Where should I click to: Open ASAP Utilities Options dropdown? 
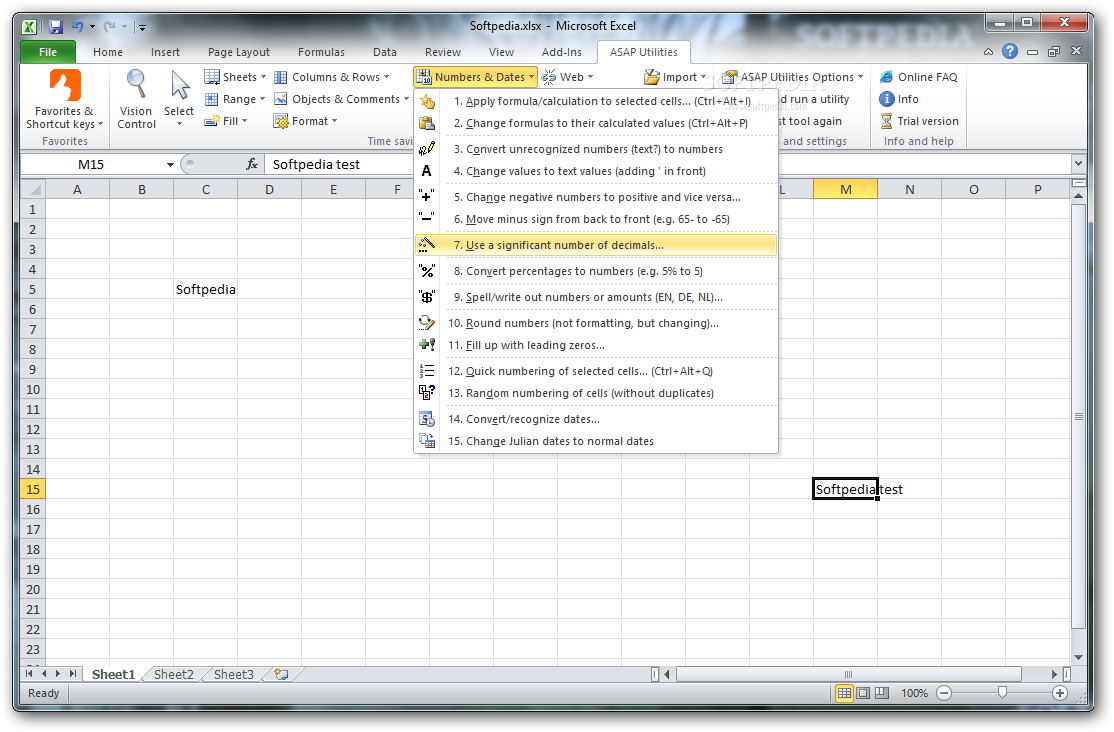point(793,77)
